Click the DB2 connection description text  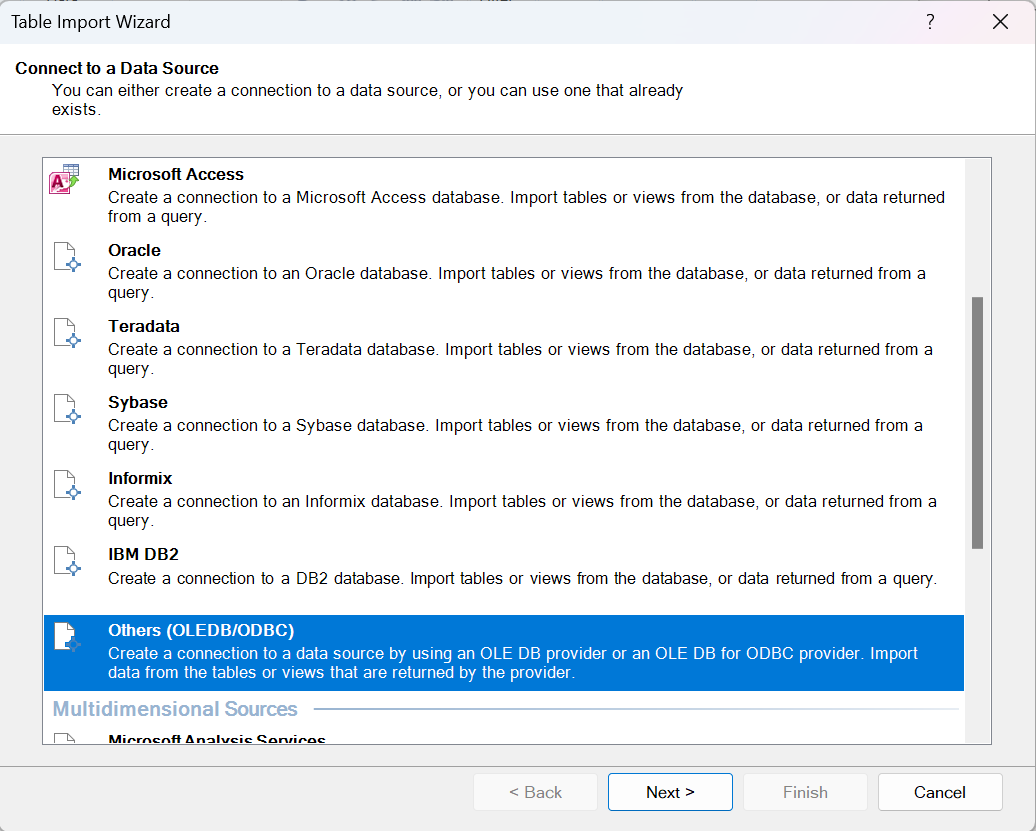(x=523, y=579)
